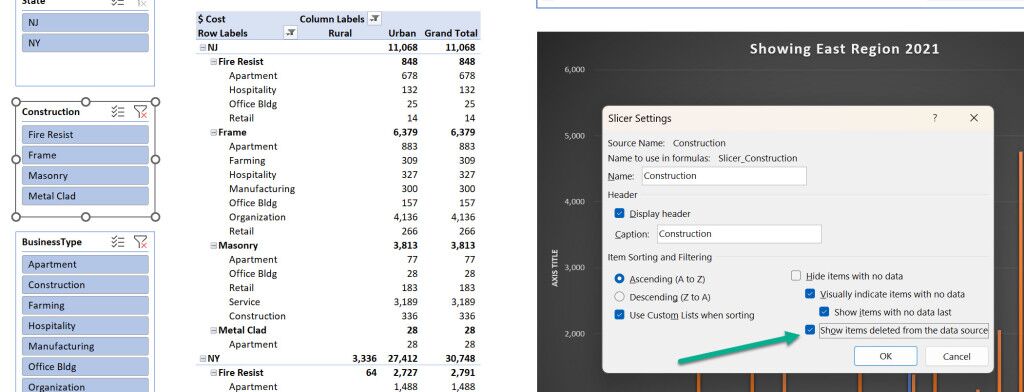Image resolution: width=1024 pixels, height=392 pixels.
Task: Toggle Show items deleted from data source
Action: tap(810, 331)
